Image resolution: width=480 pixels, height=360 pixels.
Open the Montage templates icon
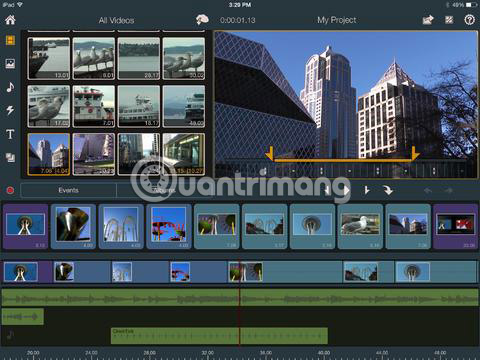[10, 157]
